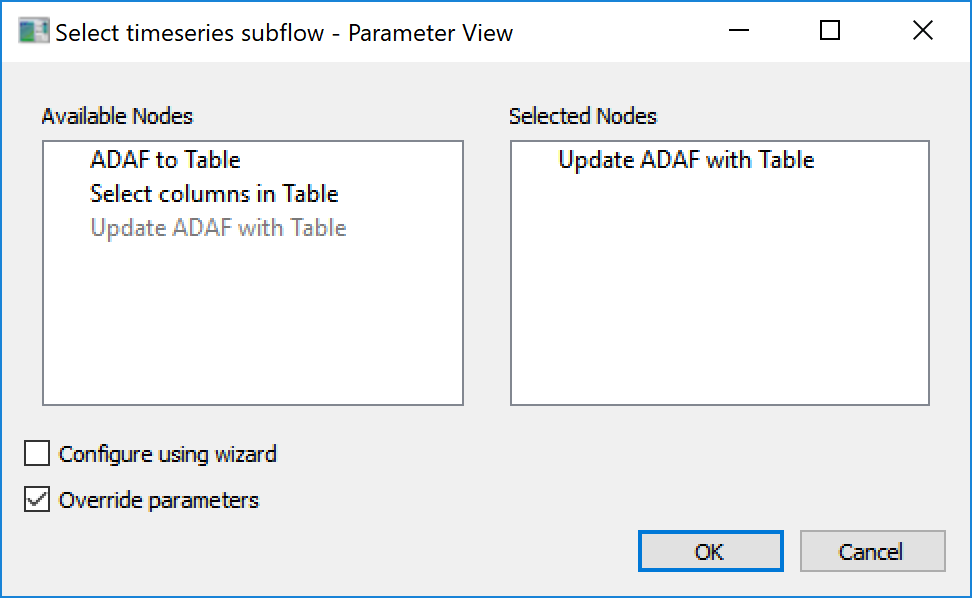Select 'Select columns in Table' node
This screenshot has width=972, height=598.
tap(214, 194)
